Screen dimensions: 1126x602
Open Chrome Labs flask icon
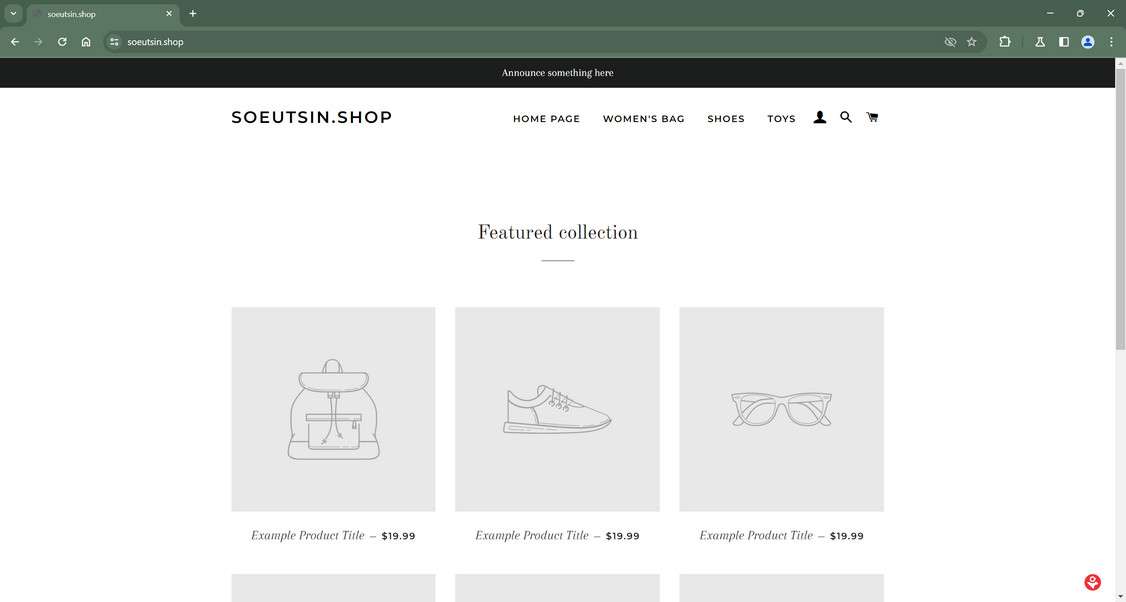coord(1040,42)
